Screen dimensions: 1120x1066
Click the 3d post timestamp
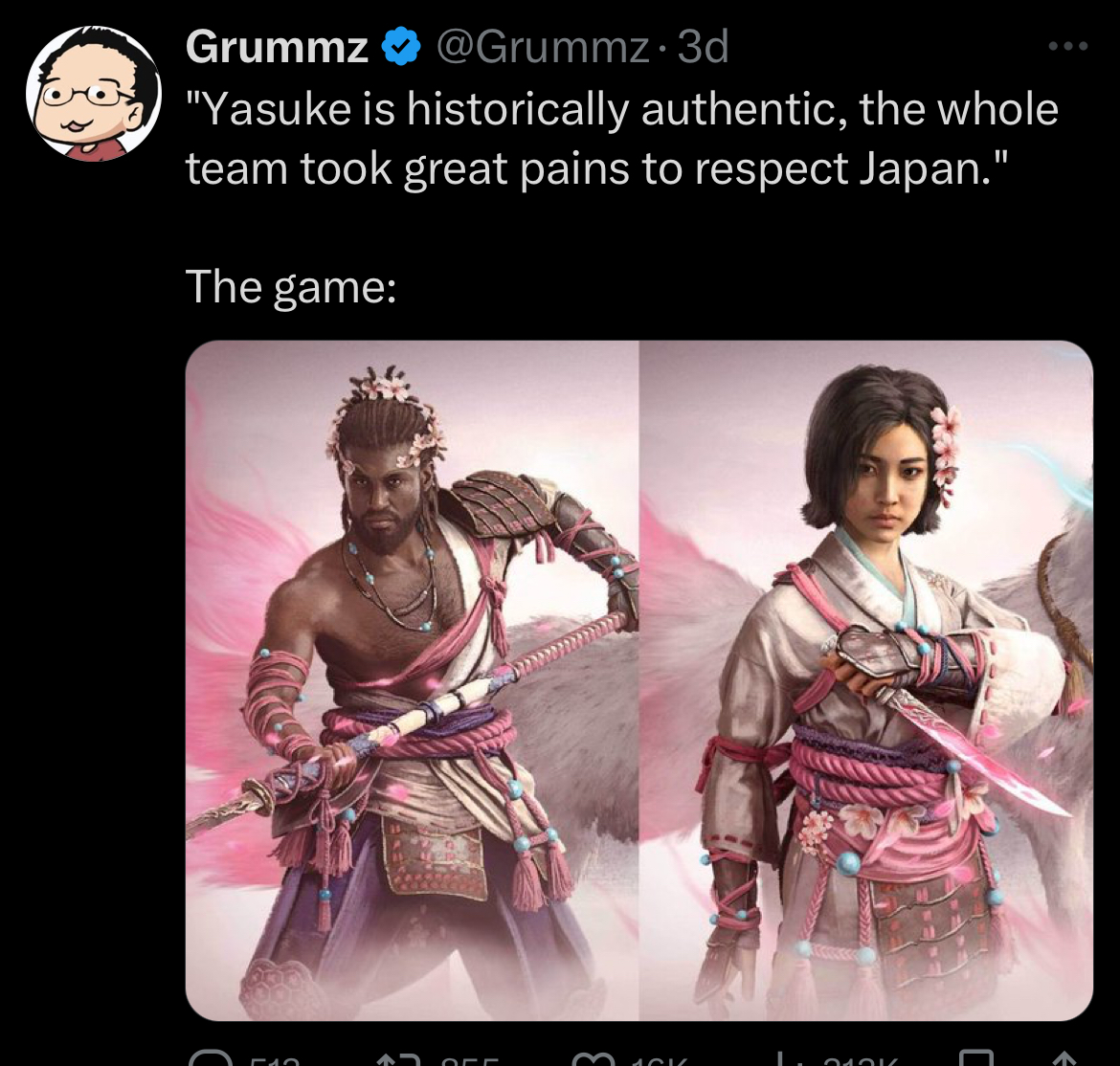point(703,47)
